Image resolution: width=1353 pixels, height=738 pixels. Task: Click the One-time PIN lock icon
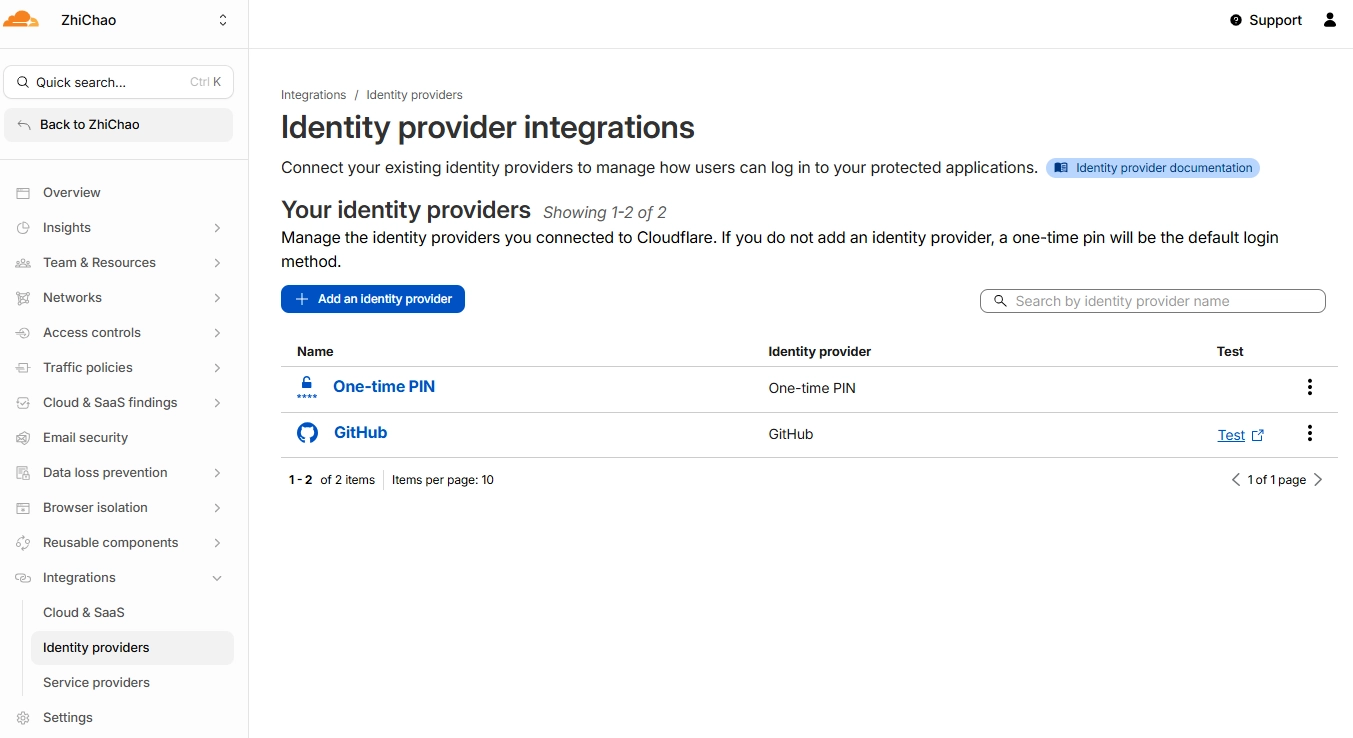click(307, 387)
